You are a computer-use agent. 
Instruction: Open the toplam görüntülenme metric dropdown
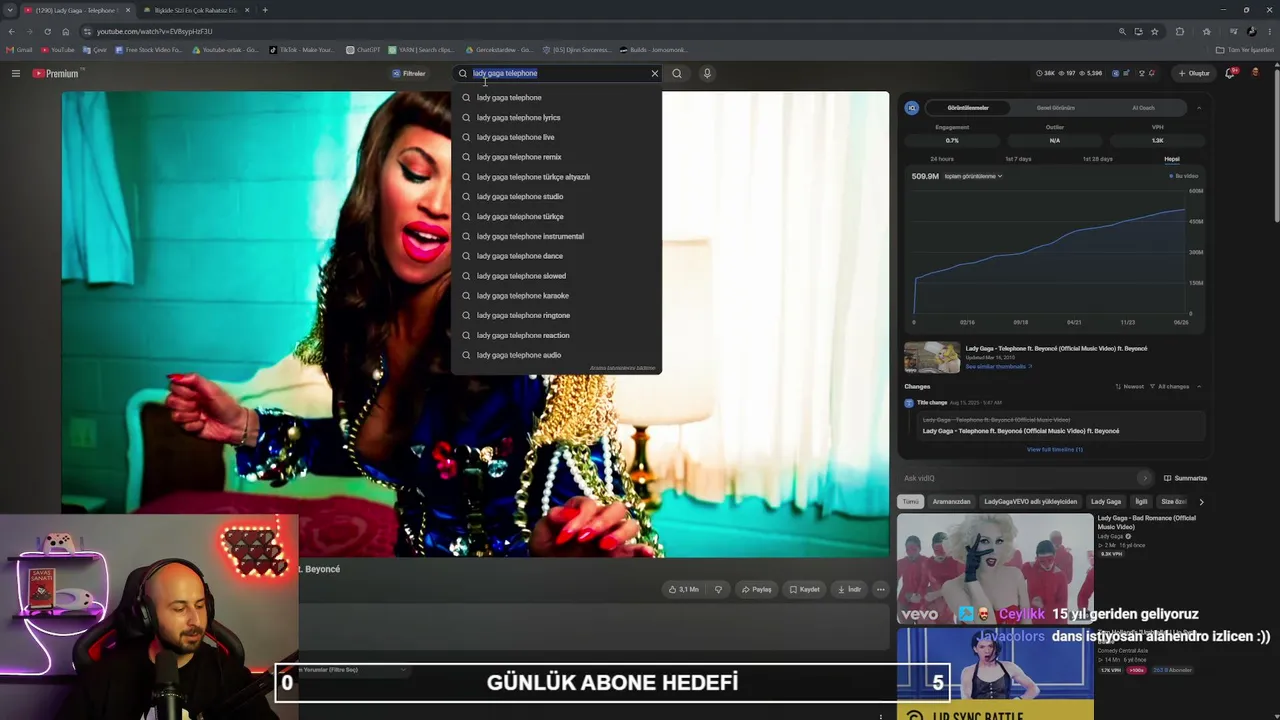pos(973,176)
